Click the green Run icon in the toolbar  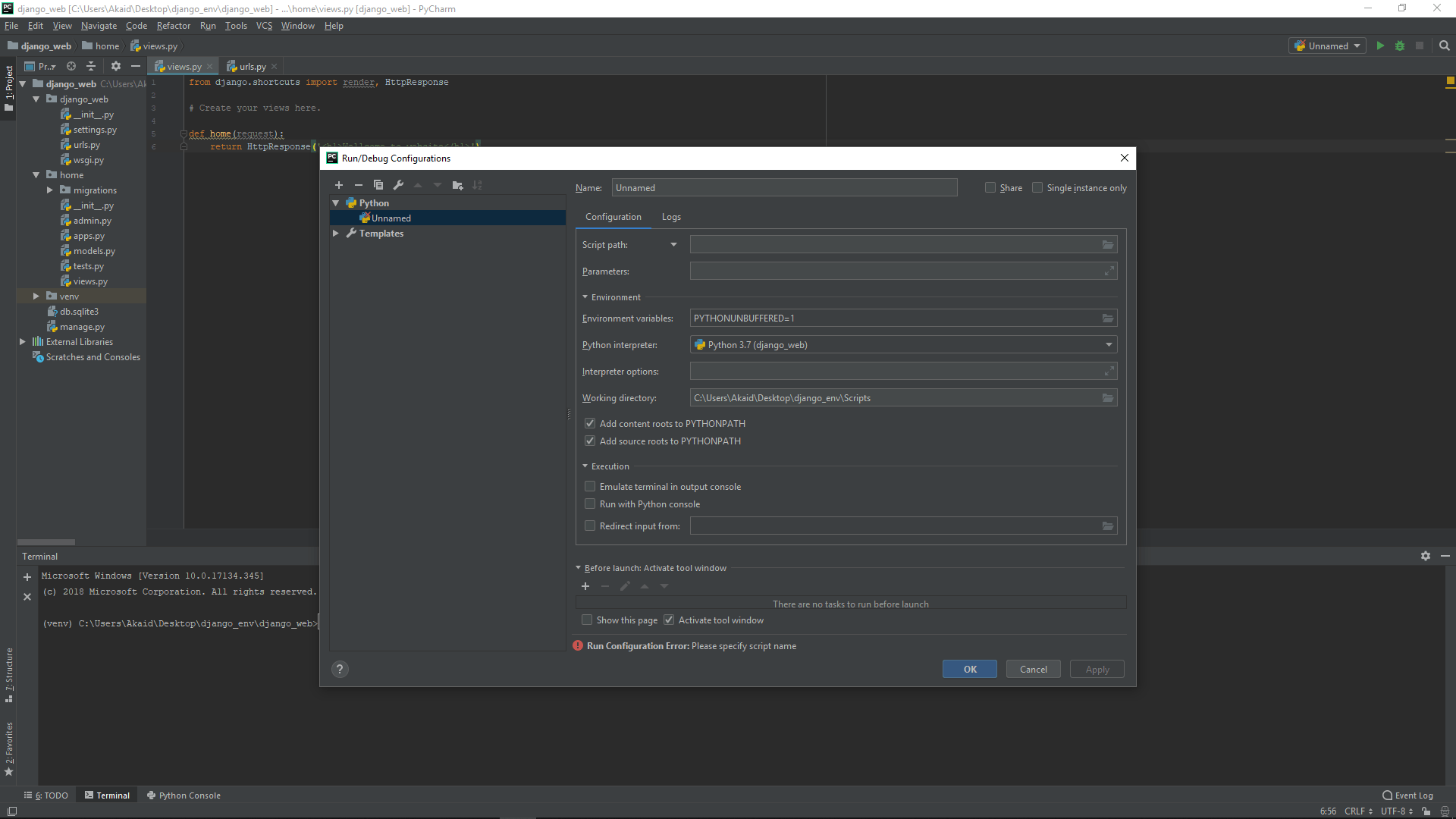tap(1380, 46)
